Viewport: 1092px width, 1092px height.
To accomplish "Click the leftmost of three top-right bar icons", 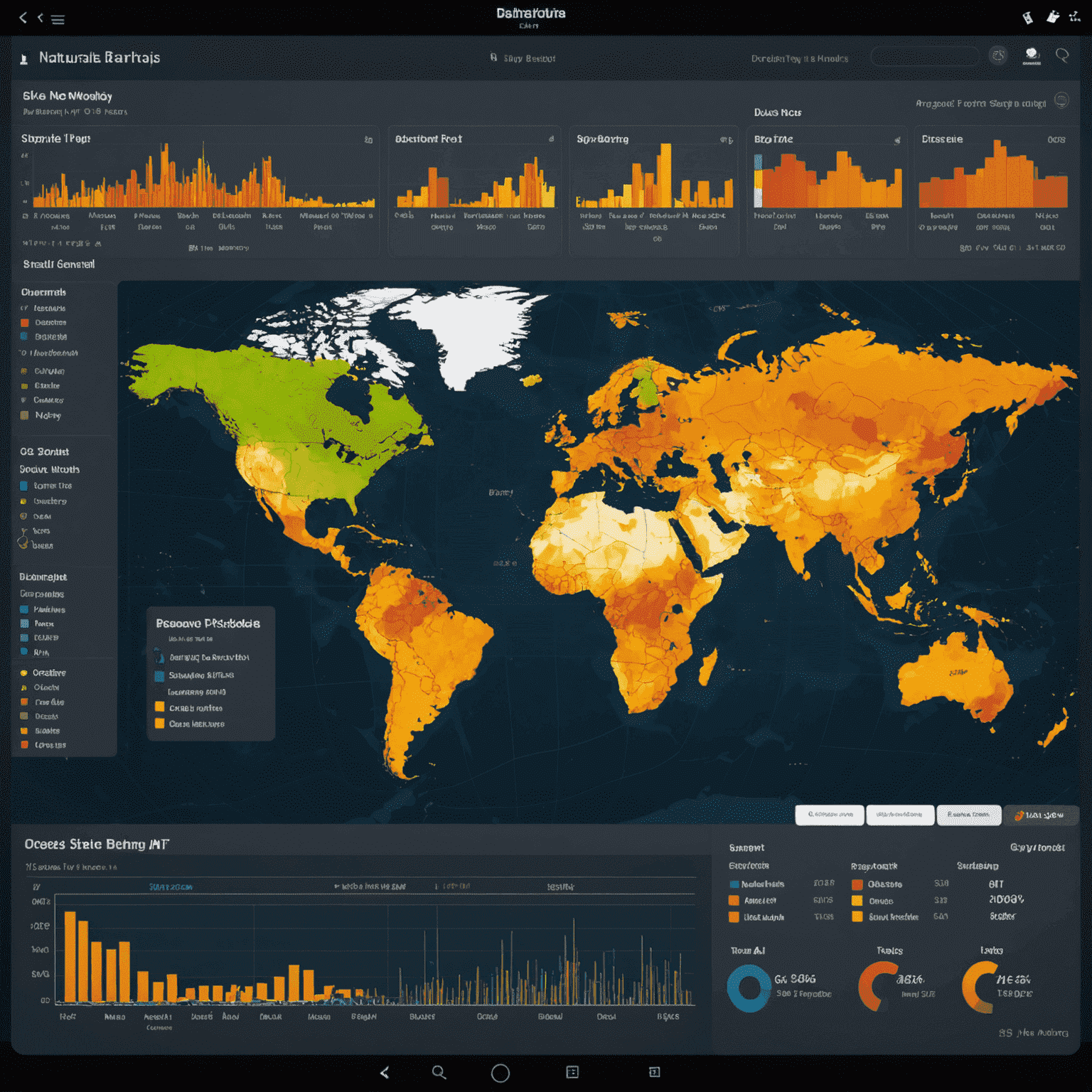I will point(1028,18).
